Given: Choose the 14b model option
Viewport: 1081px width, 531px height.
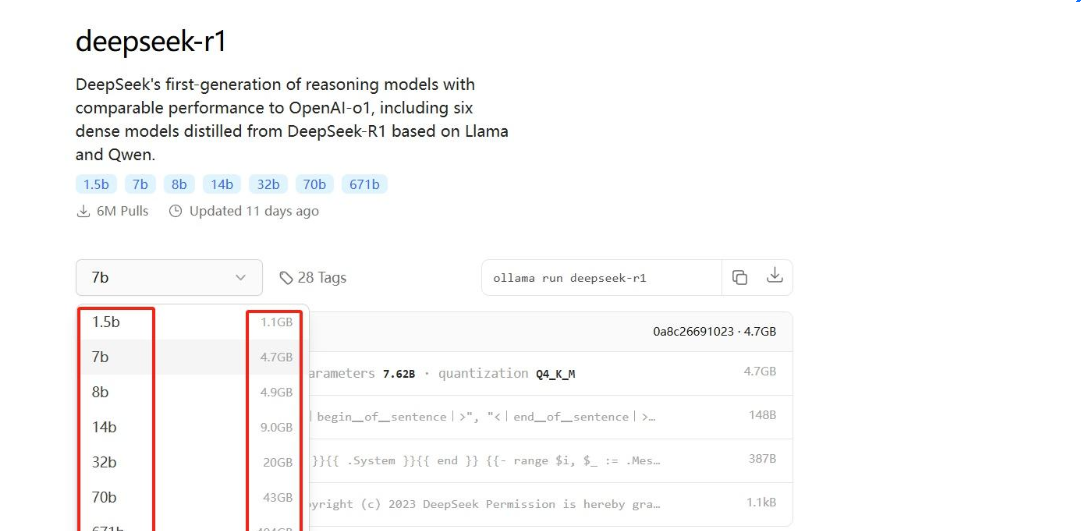Looking at the screenshot, I should click(192, 427).
